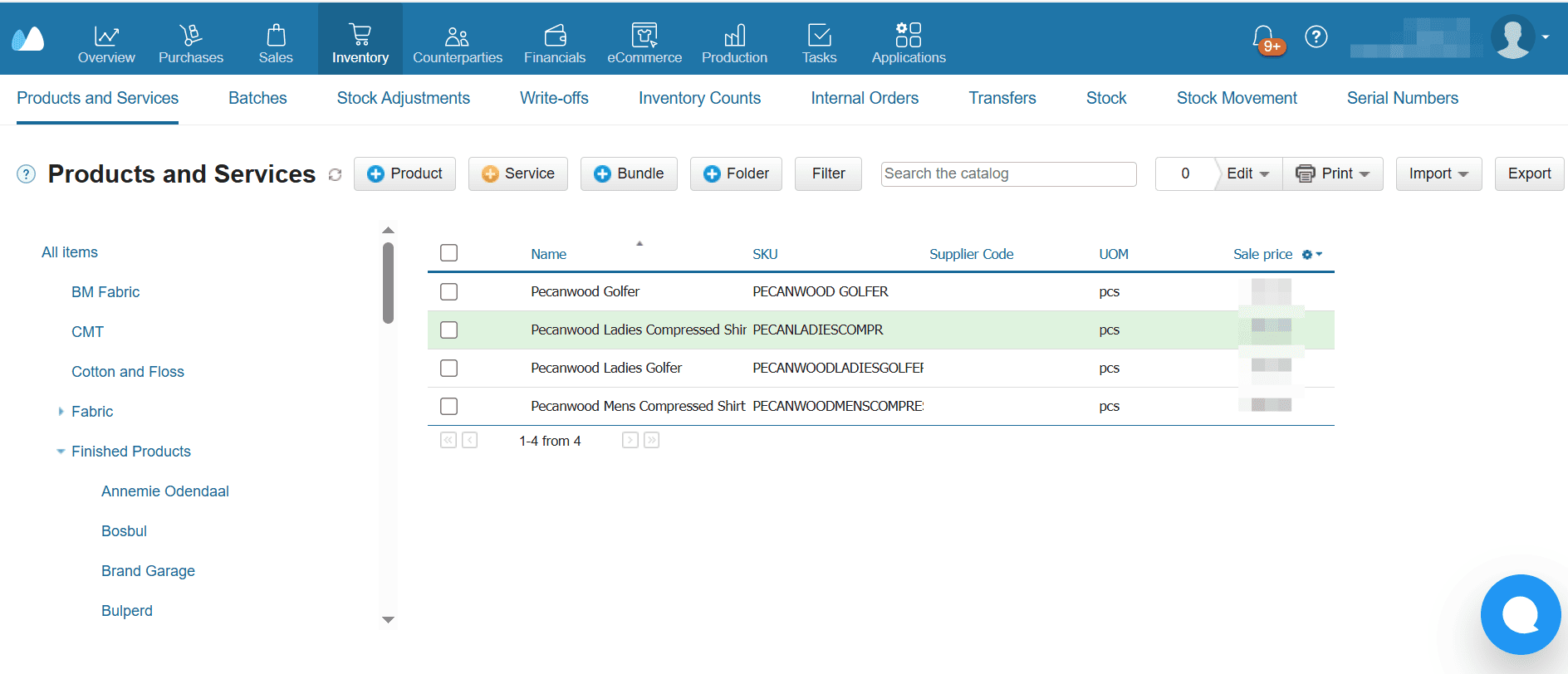Switch to the Stock Adjustments tab
Viewport: 1568px width, 674px height.
click(x=404, y=98)
